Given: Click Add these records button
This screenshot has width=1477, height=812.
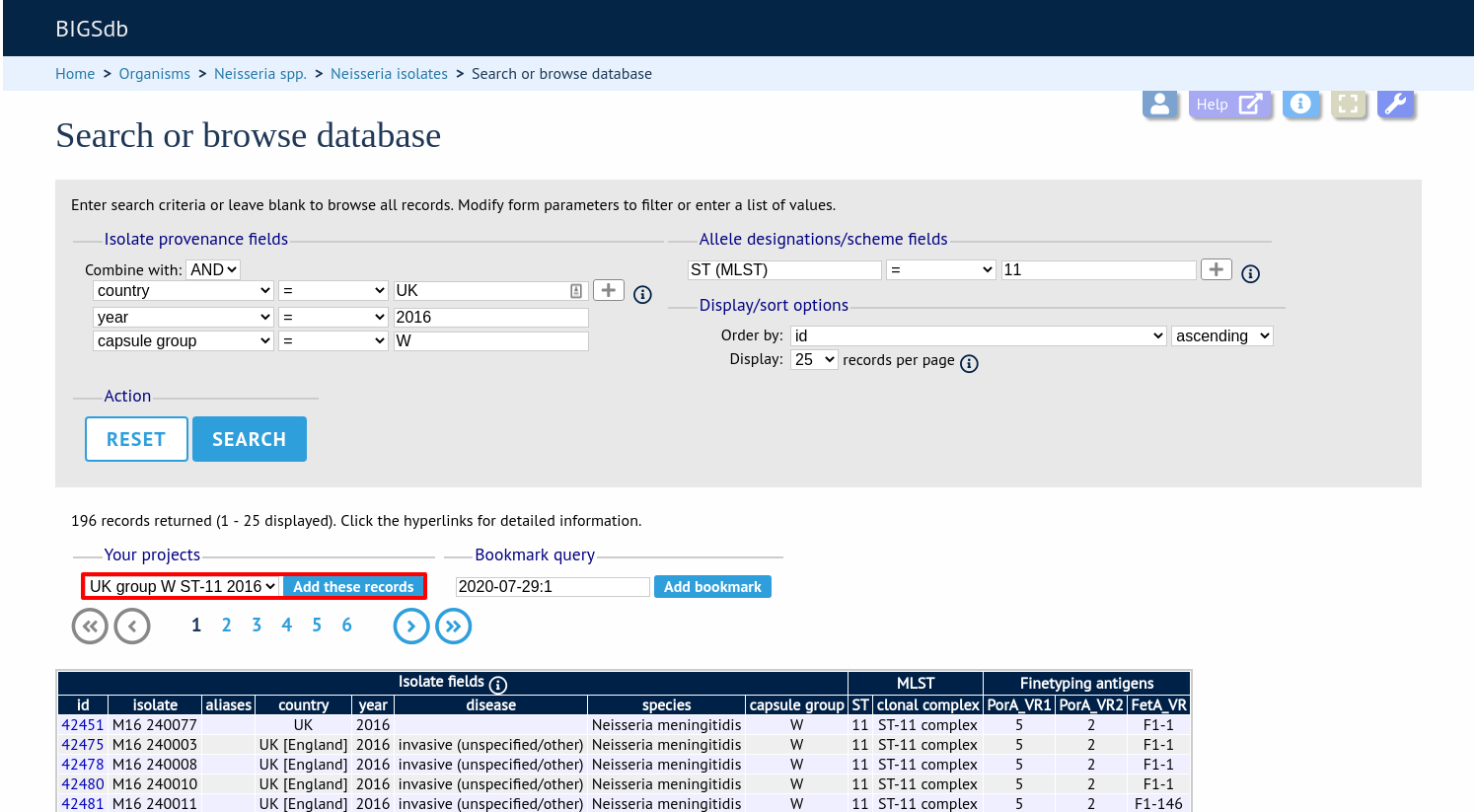Looking at the screenshot, I should [353, 586].
